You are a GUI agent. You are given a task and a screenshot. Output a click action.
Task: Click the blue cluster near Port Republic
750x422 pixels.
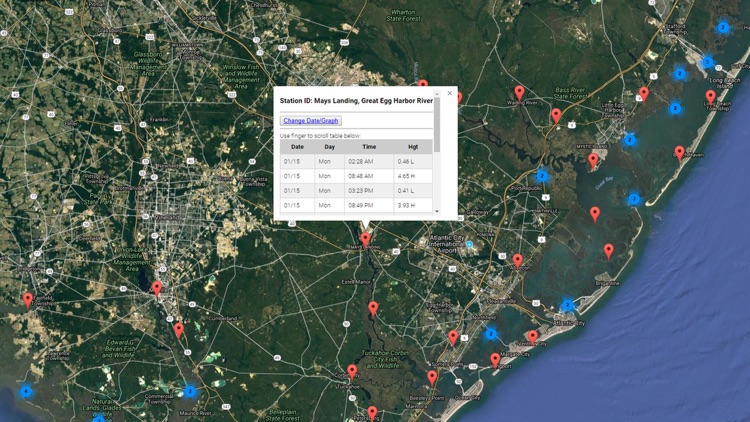click(x=542, y=176)
